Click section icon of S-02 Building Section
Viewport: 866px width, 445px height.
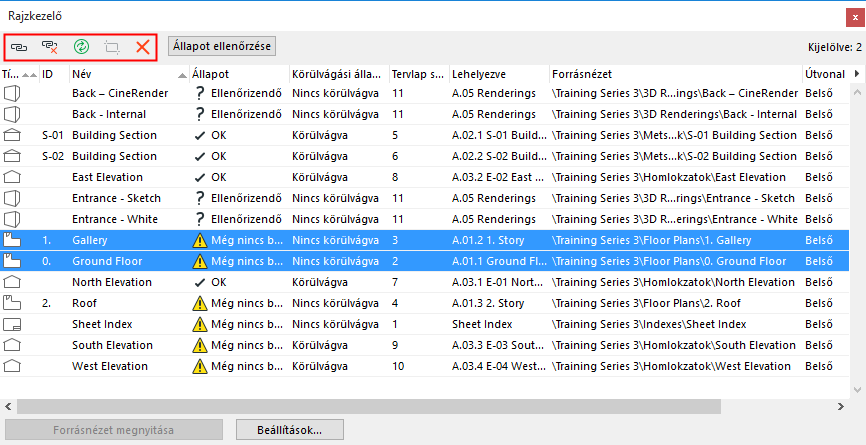pos(12,156)
